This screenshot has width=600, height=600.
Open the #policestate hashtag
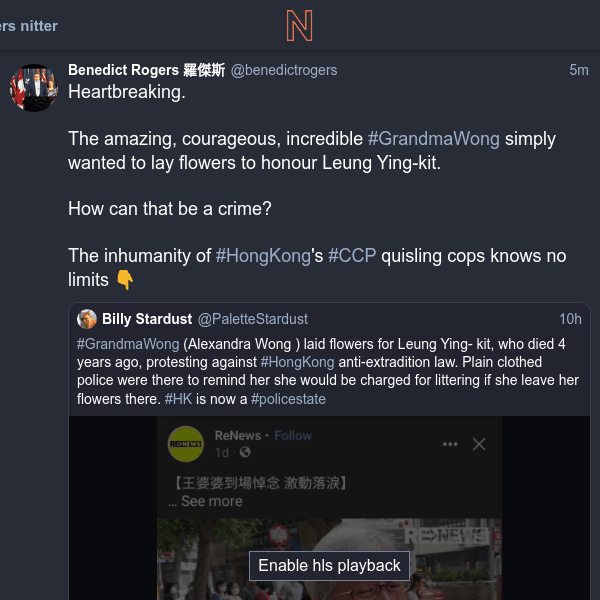(288, 399)
